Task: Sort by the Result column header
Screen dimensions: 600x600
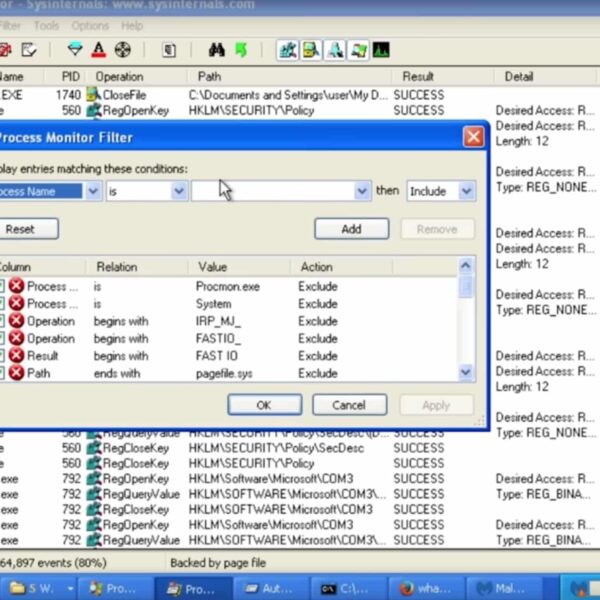Action: pos(443,77)
